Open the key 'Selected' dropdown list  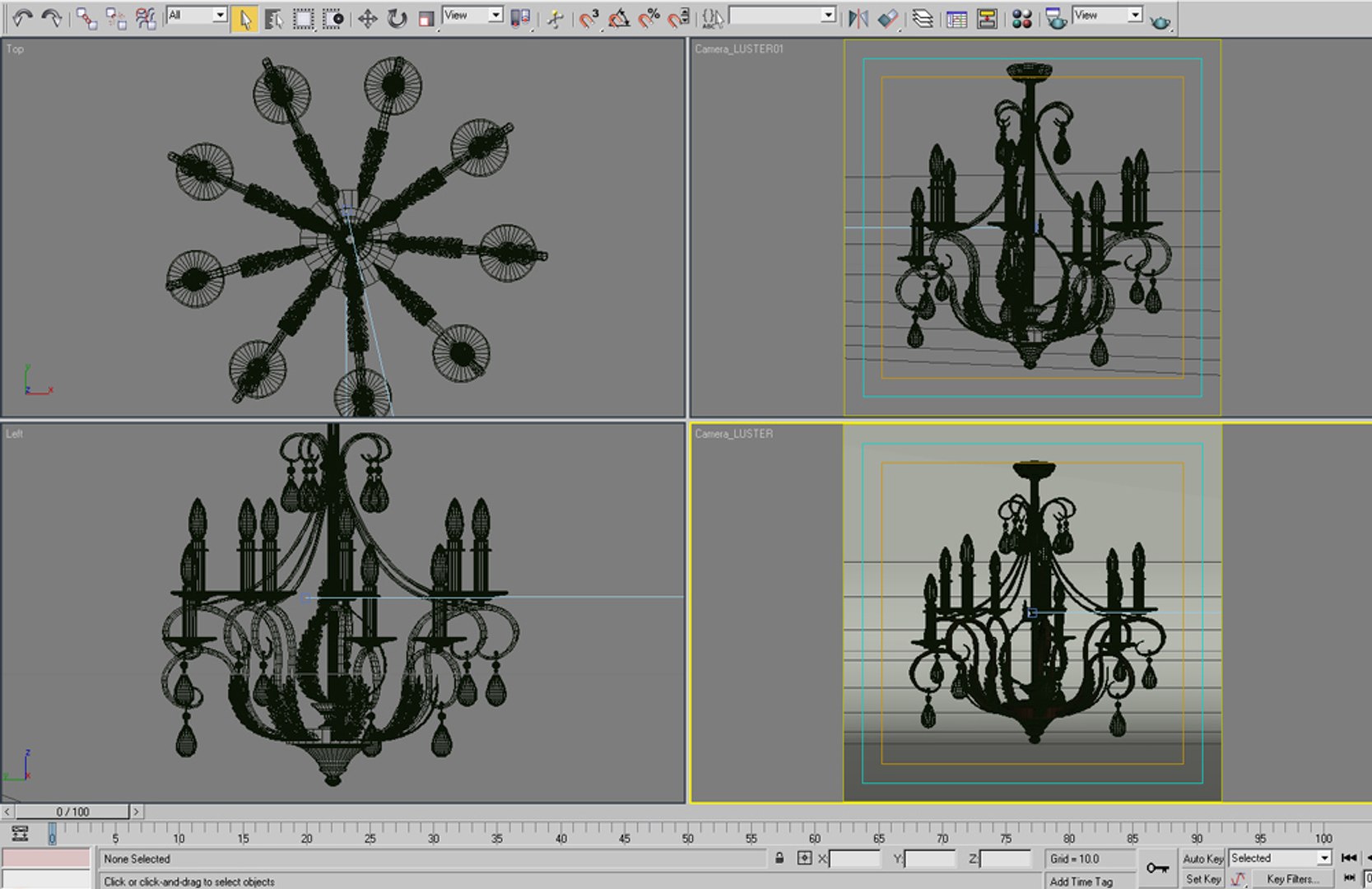tap(1279, 858)
